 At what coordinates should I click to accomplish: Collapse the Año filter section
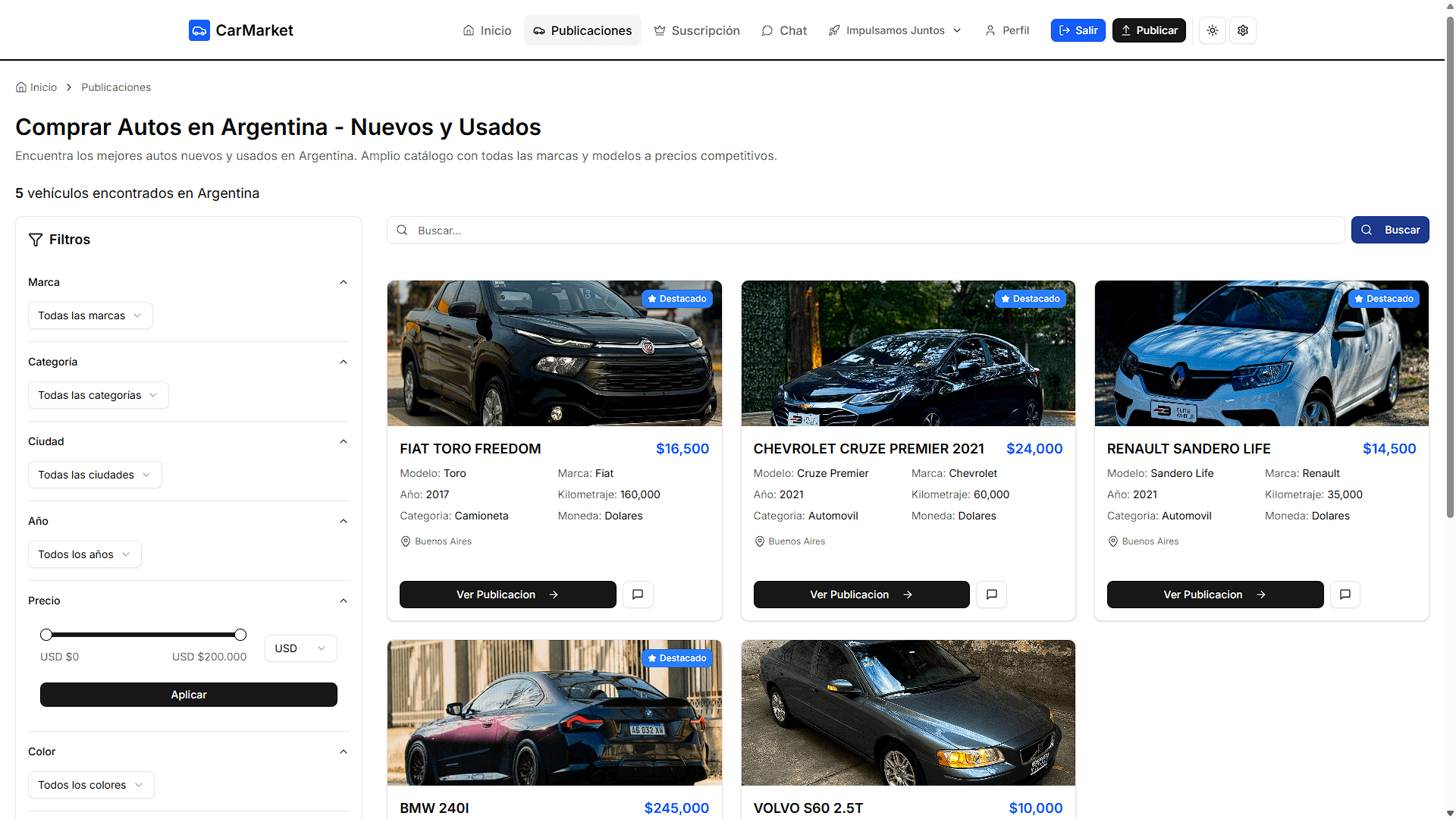[x=344, y=521]
